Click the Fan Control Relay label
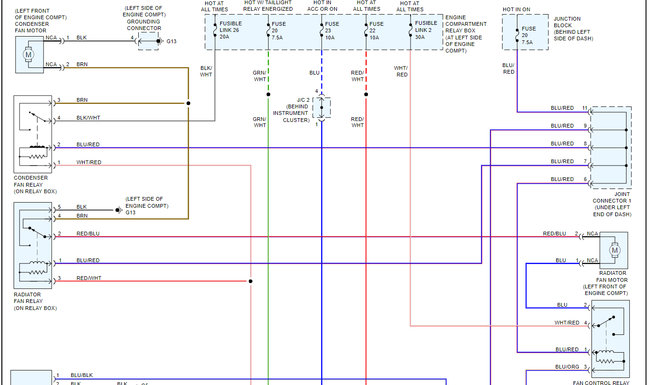The width and height of the screenshot is (650, 385). [601, 383]
